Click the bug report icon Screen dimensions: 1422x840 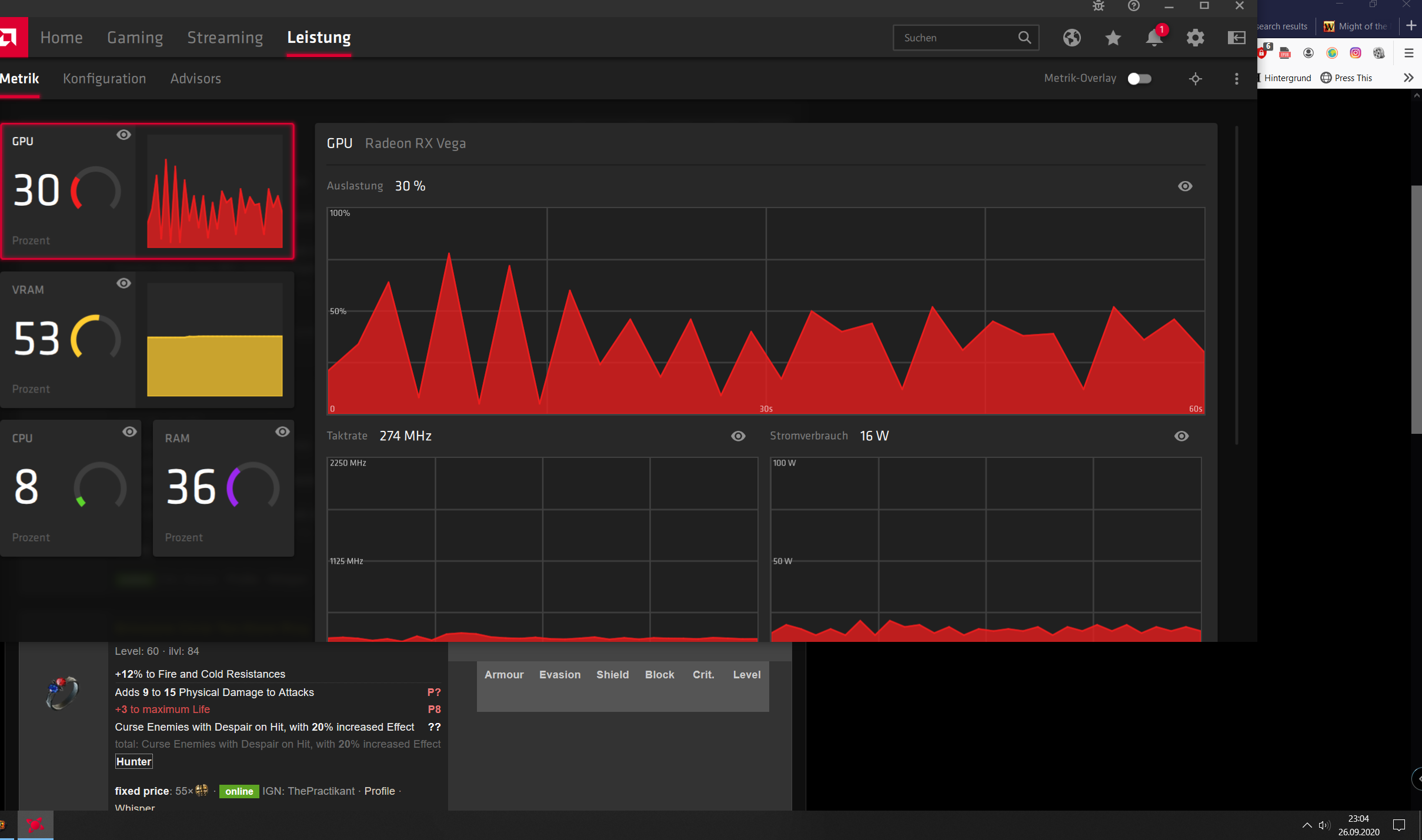point(1098,6)
